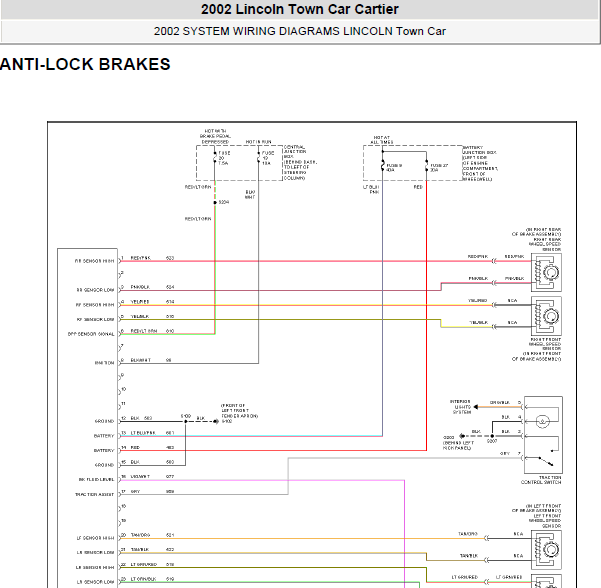601x588 pixels.
Task: Click the "TAN/BLK" wire label at pin 21
Action: tap(140, 549)
